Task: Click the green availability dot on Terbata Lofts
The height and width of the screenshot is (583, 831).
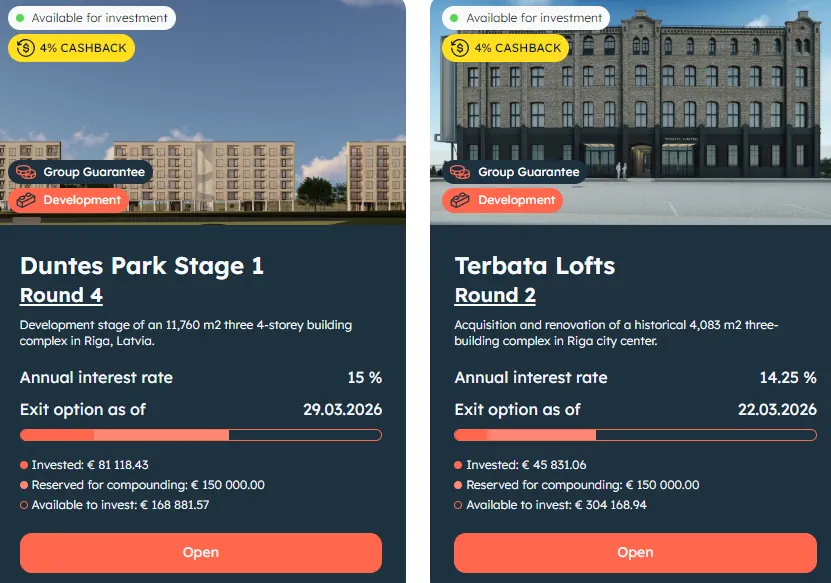Action: point(454,18)
